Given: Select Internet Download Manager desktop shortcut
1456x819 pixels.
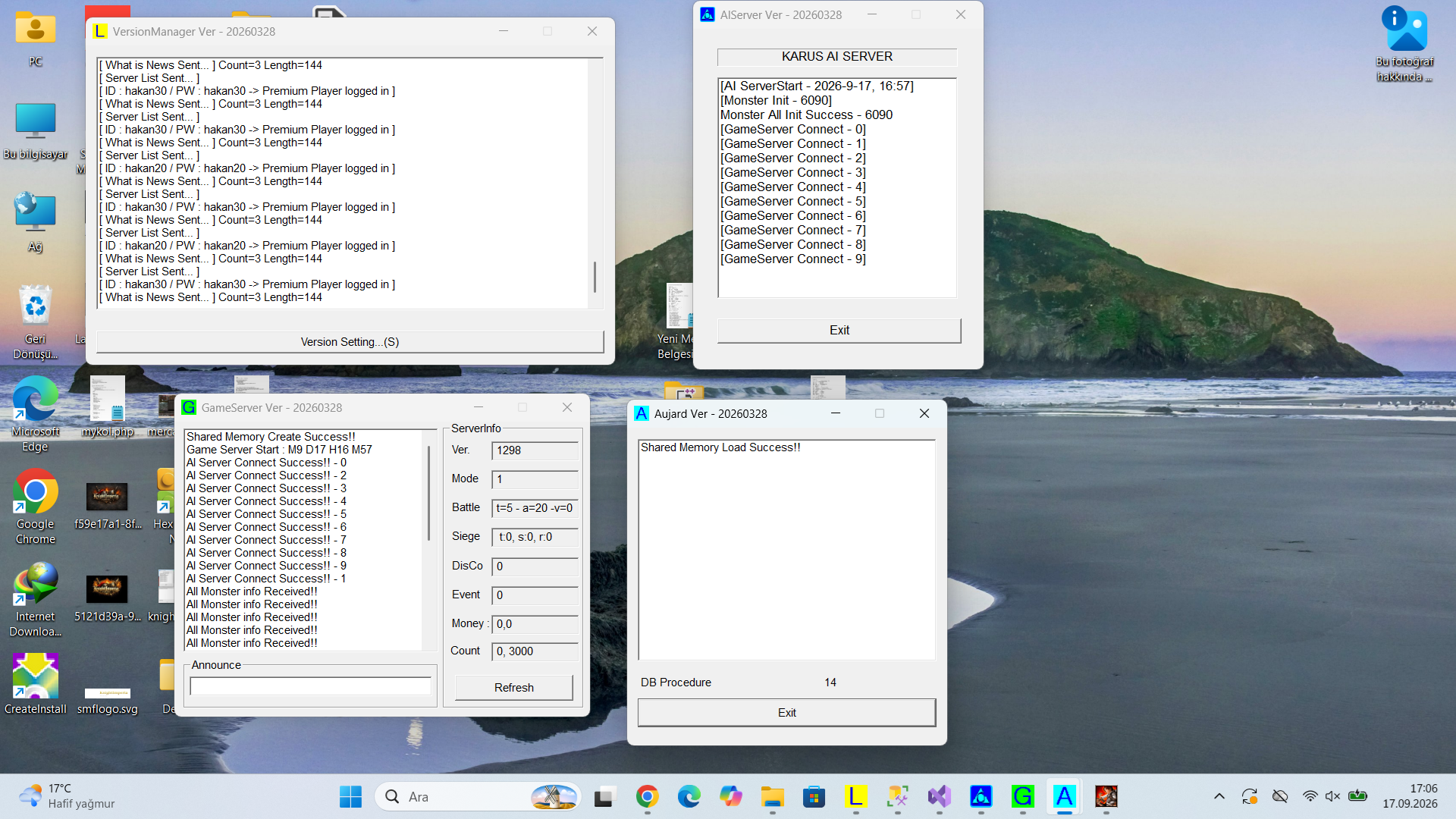Looking at the screenshot, I should [x=35, y=599].
